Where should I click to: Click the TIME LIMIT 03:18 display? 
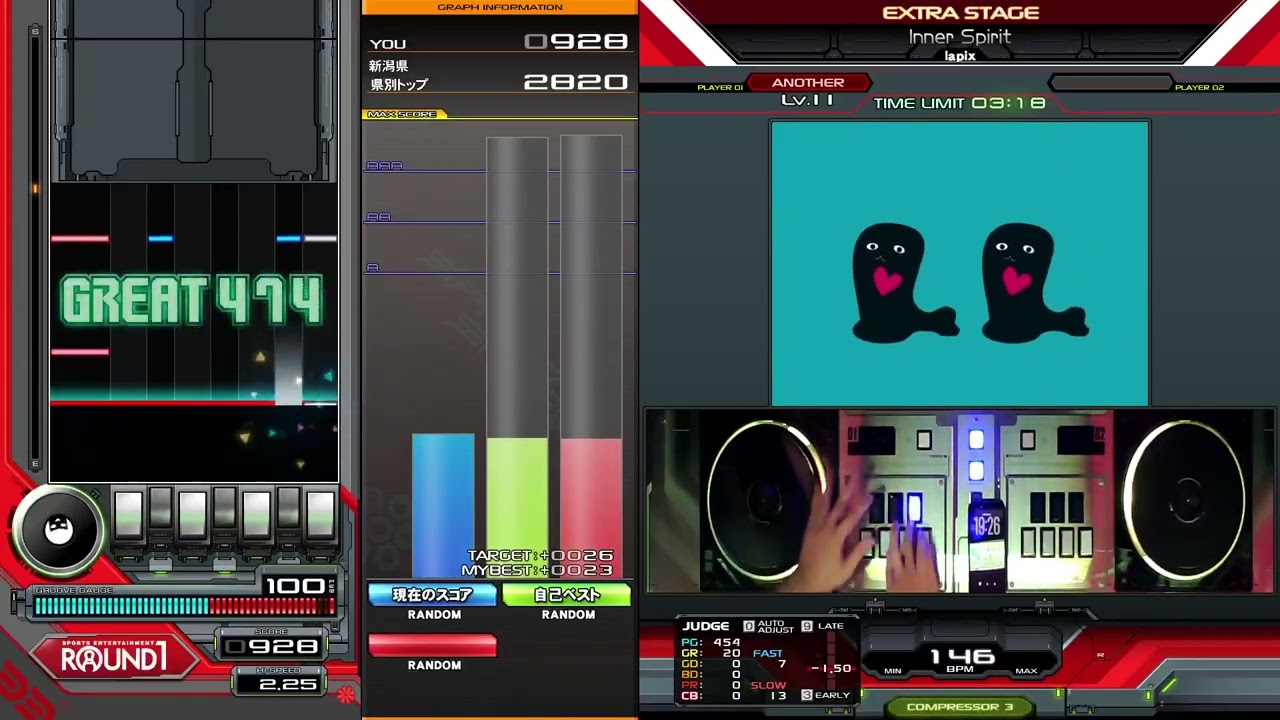tap(959, 103)
